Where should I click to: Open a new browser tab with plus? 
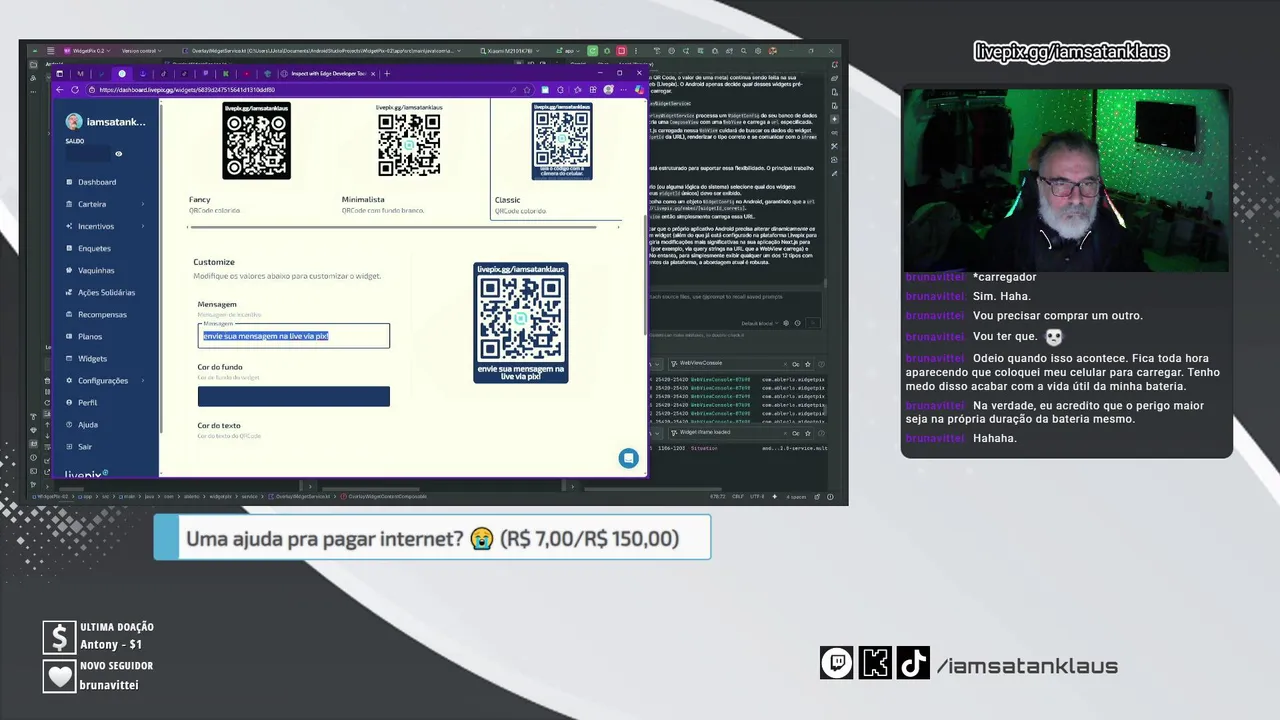pos(387,73)
